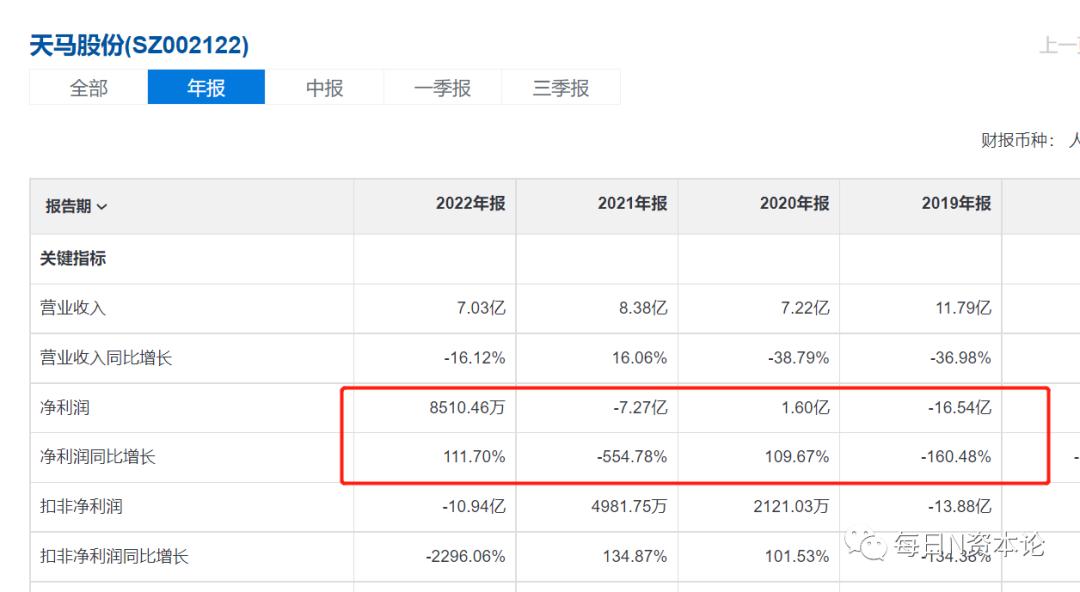The width and height of the screenshot is (1080, 592).
Task: Click the 2021年报 column header
Action: pyautogui.click(x=632, y=204)
